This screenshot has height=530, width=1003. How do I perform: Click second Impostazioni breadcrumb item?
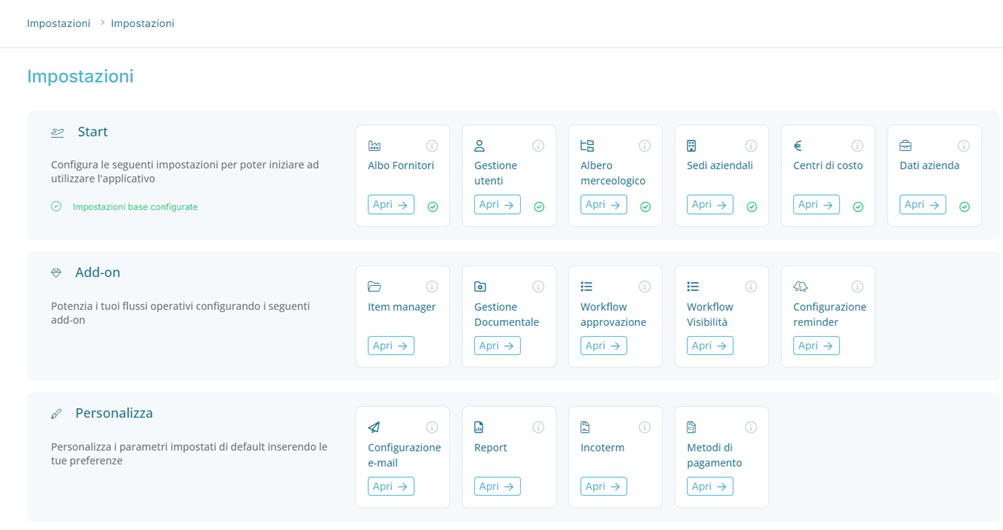tap(142, 23)
